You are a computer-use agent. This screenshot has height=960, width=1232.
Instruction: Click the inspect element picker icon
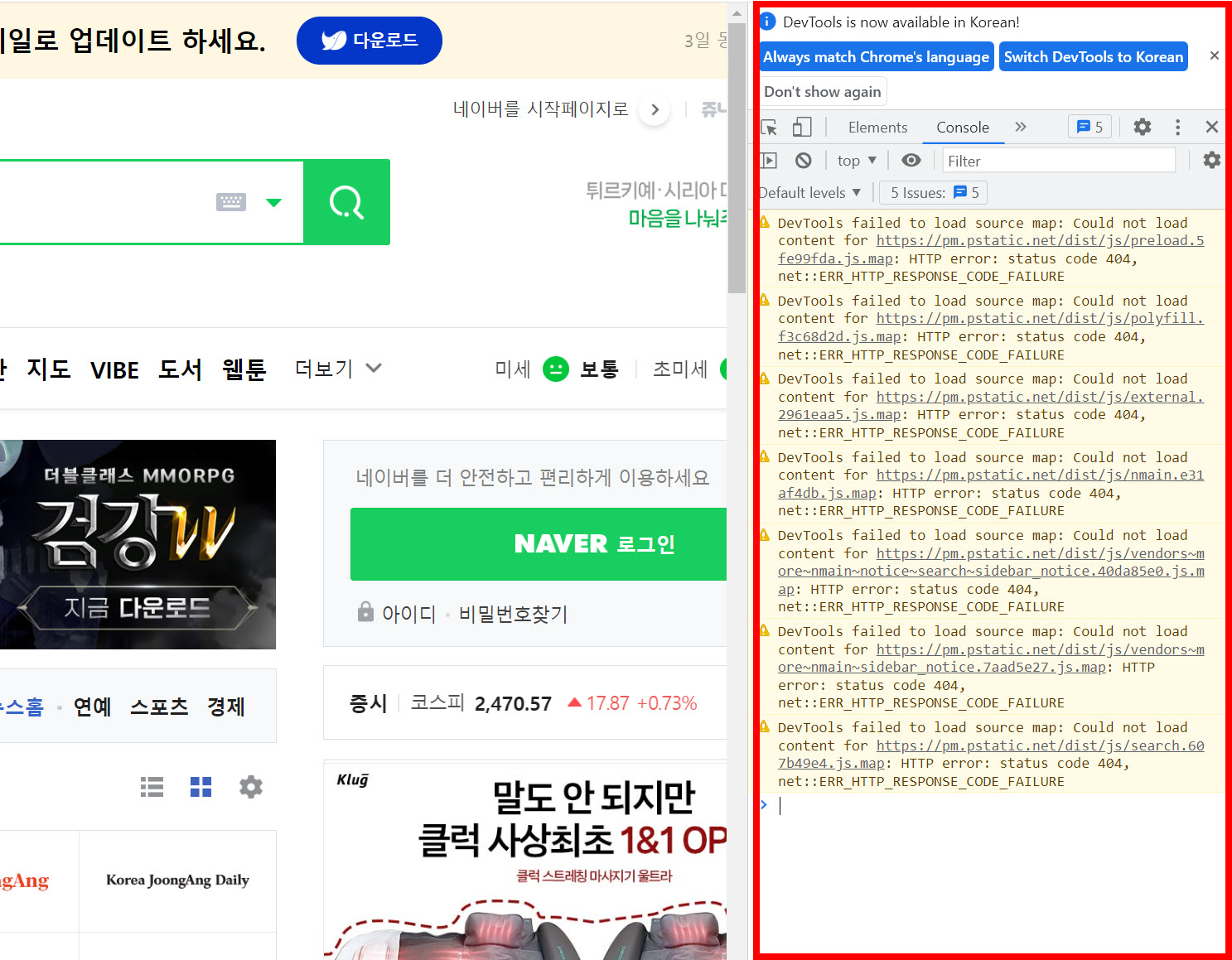[770, 127]
